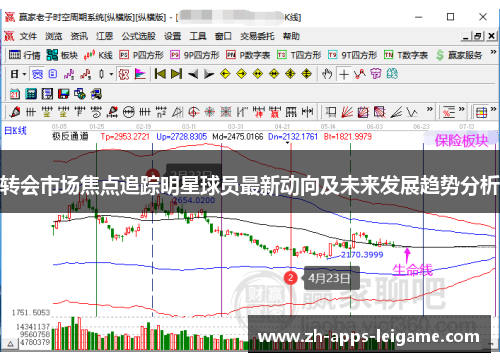The height and width of the screenshot is (362, 500).
Task: Click the magenta flag chart icon
Action: point(140,74)
